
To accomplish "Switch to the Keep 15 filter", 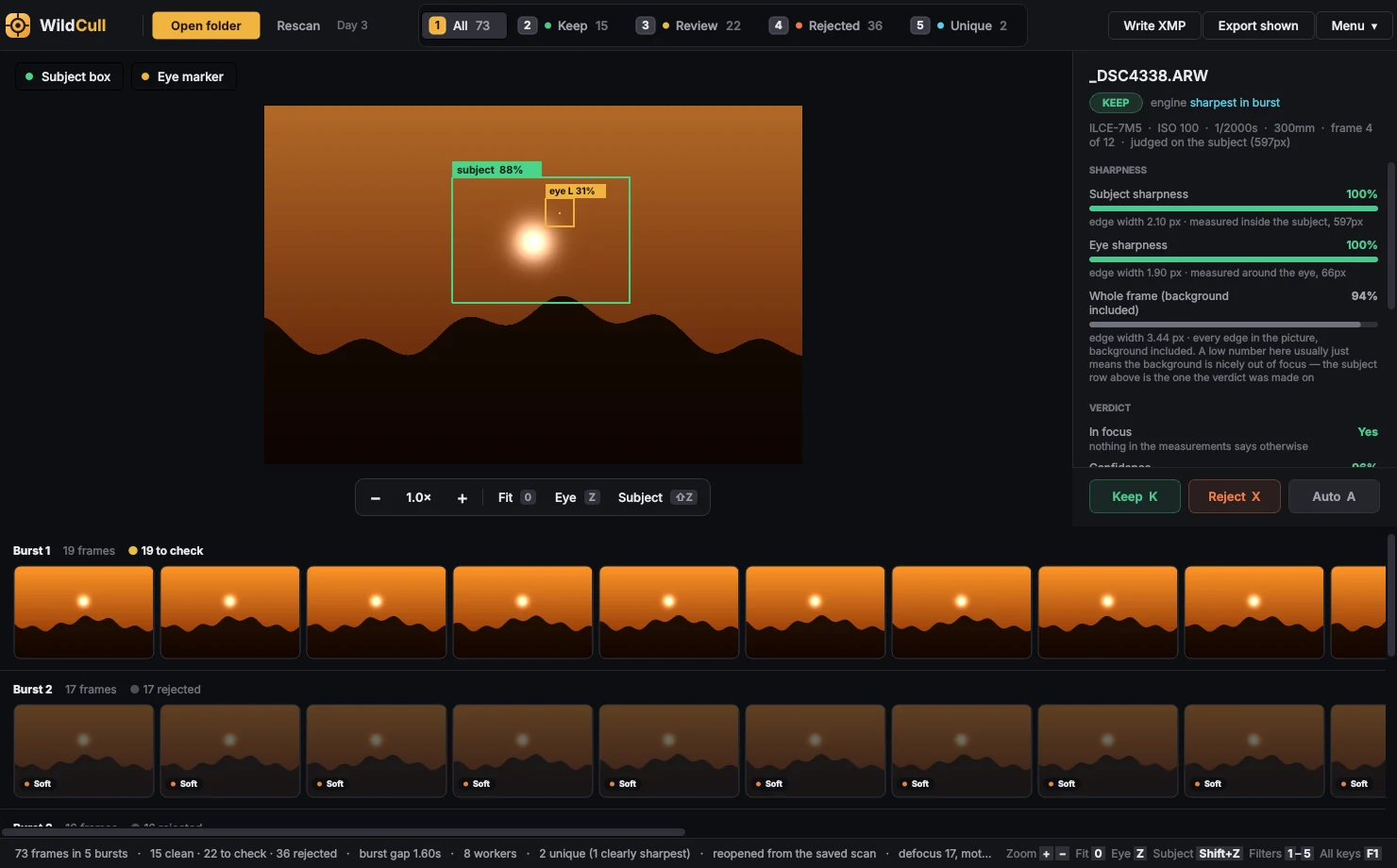I will click(564, 25).
